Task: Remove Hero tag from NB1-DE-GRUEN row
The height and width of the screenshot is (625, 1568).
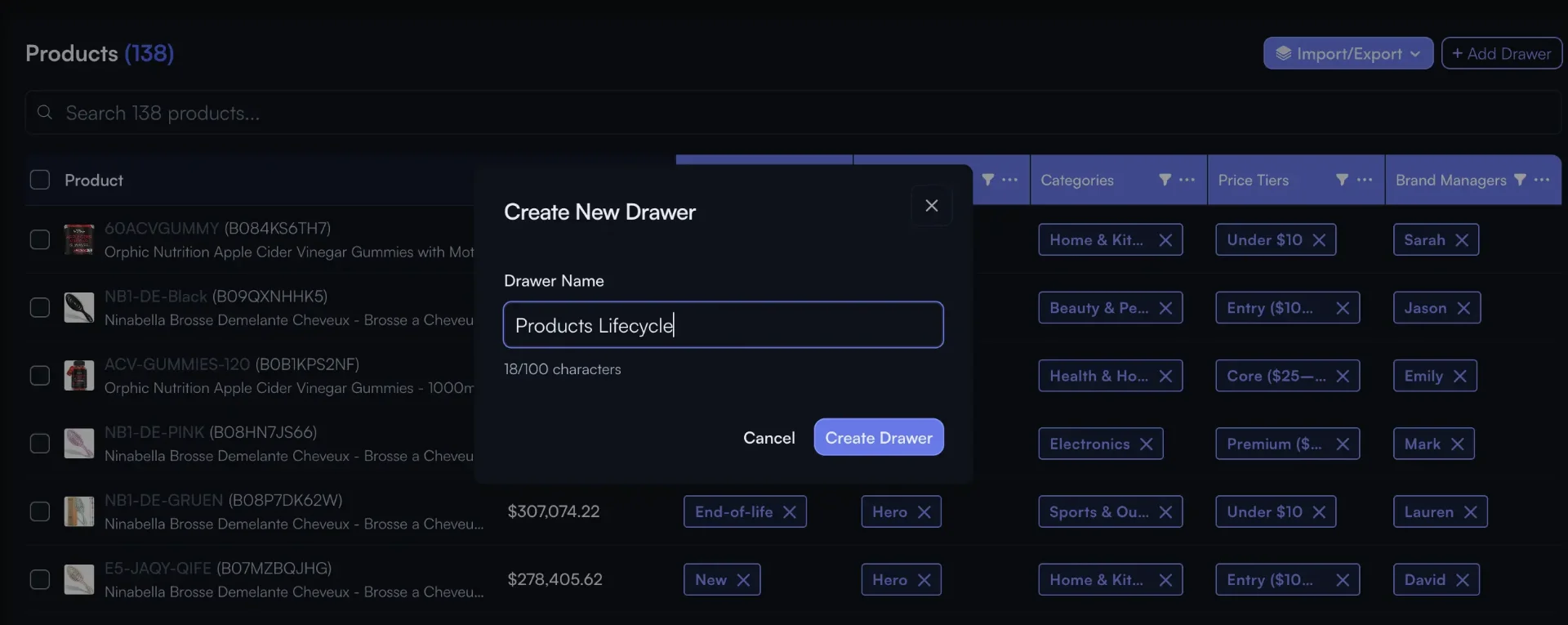Action: [924, 511]
